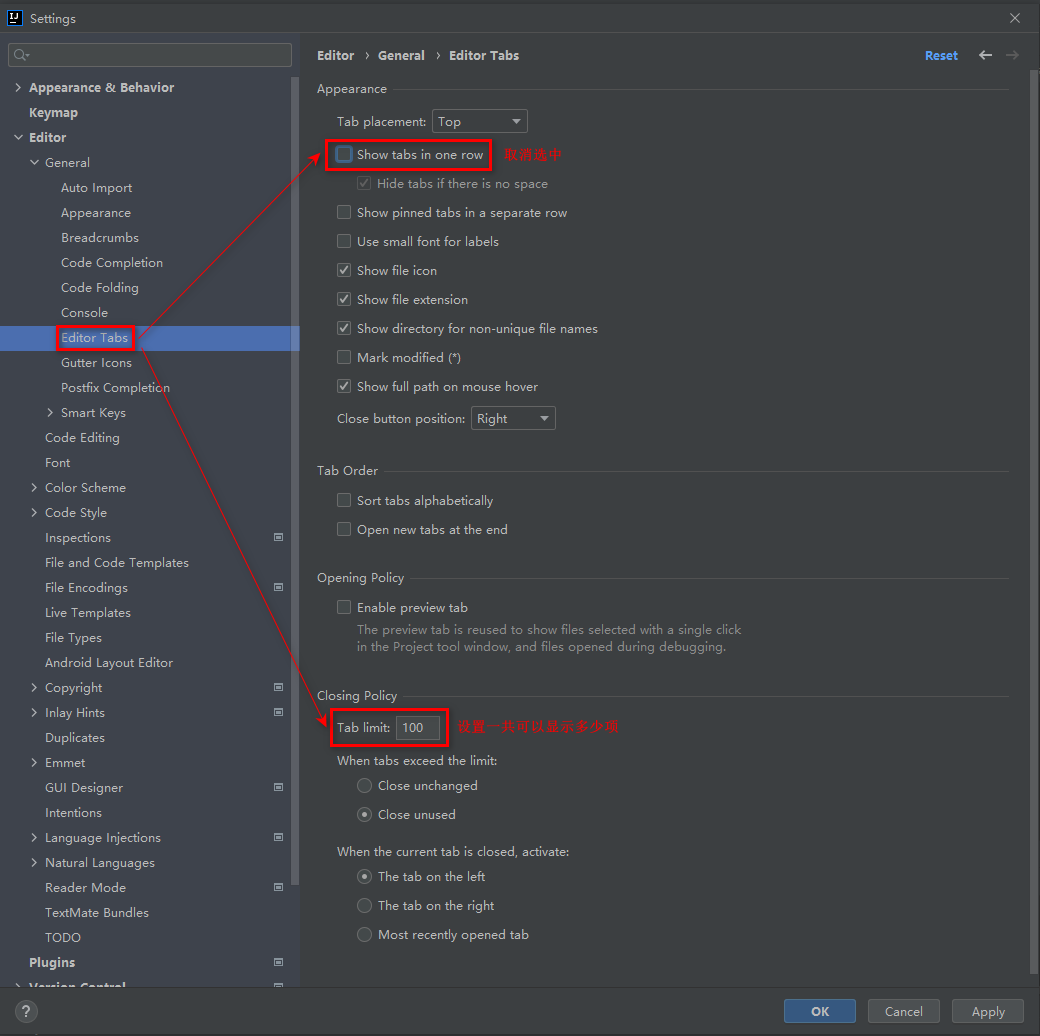Viewport: 1040px width, 1036px height.
Task: Expand the Emmet node
Action: 34,763
